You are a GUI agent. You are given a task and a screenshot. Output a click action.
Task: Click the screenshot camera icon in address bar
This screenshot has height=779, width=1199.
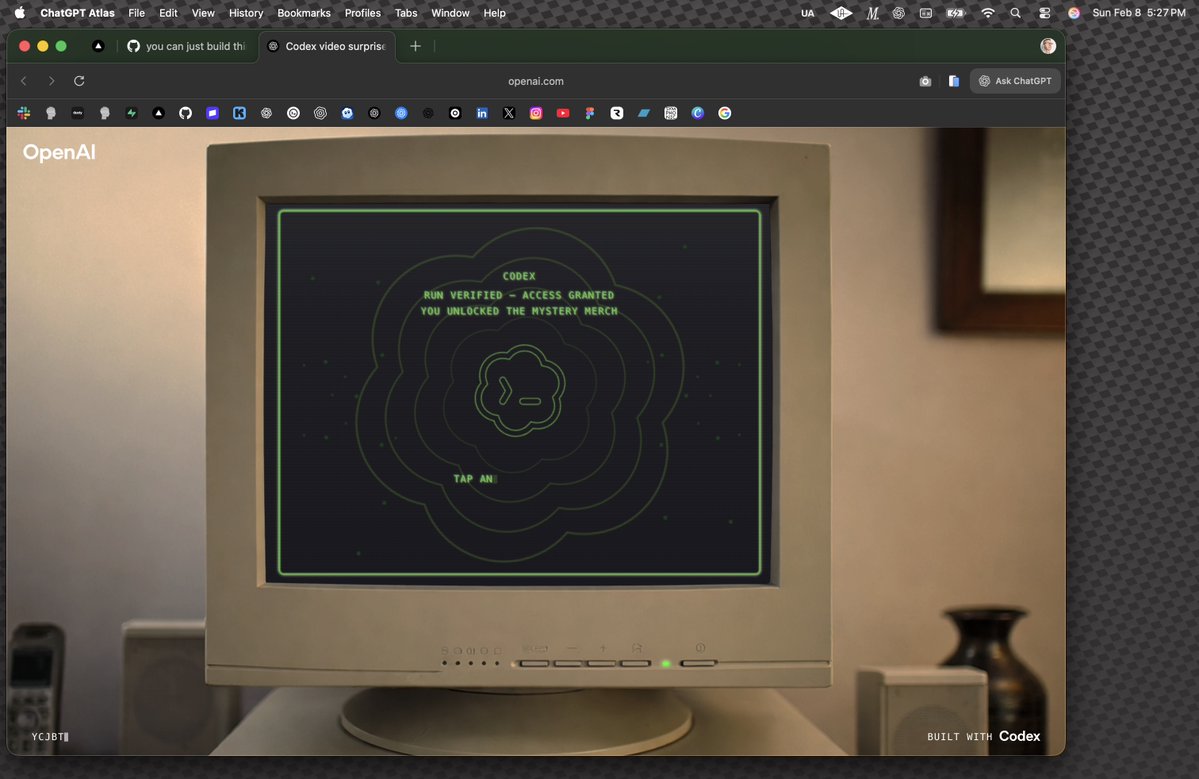925,81
